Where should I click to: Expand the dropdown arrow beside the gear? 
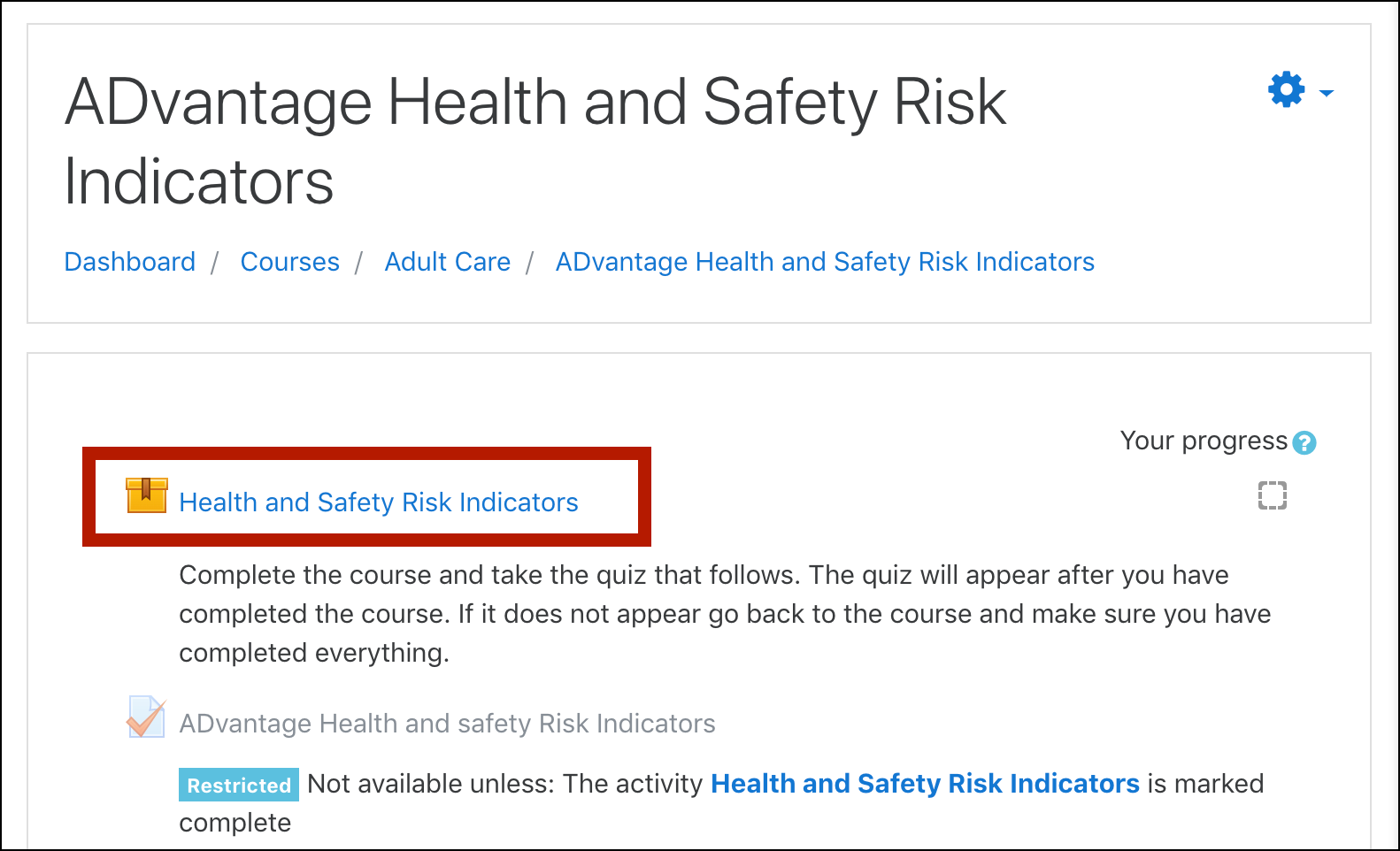1326,92
